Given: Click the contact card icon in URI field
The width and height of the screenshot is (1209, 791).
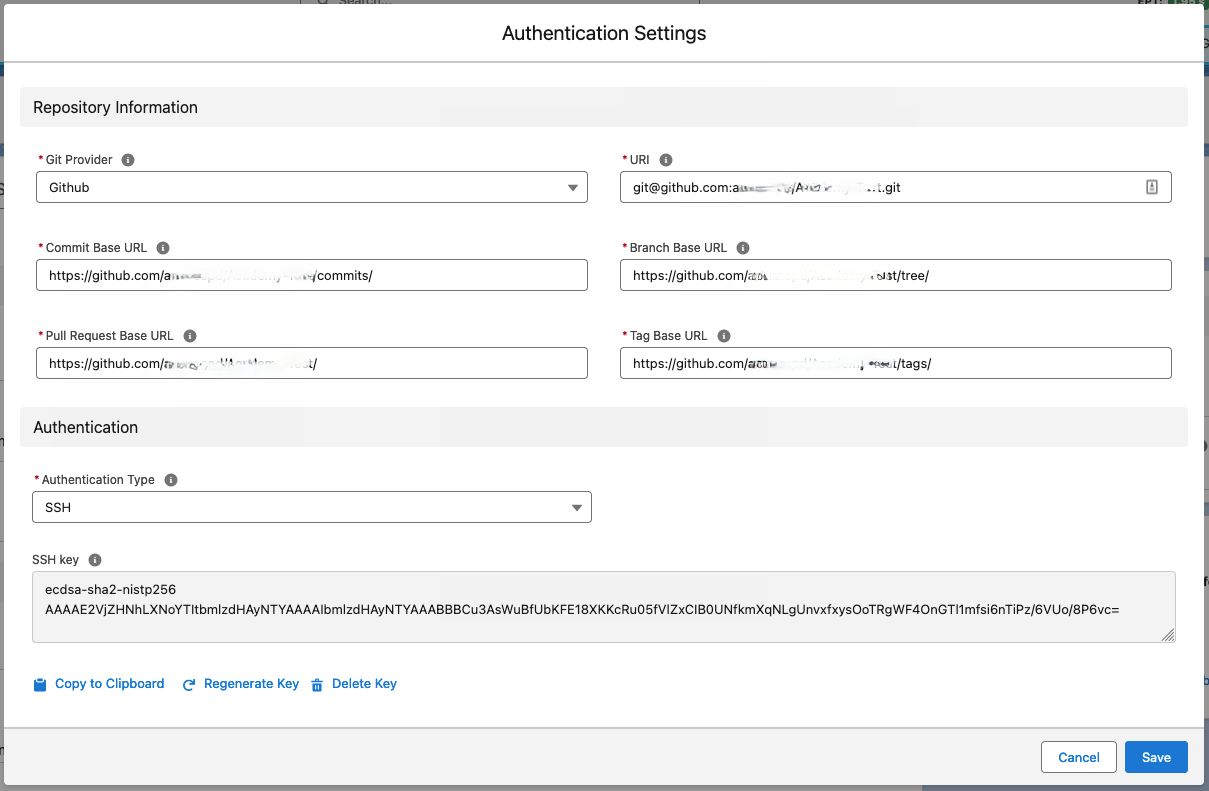Looking at the screenshot, I should click(1151, 187).
